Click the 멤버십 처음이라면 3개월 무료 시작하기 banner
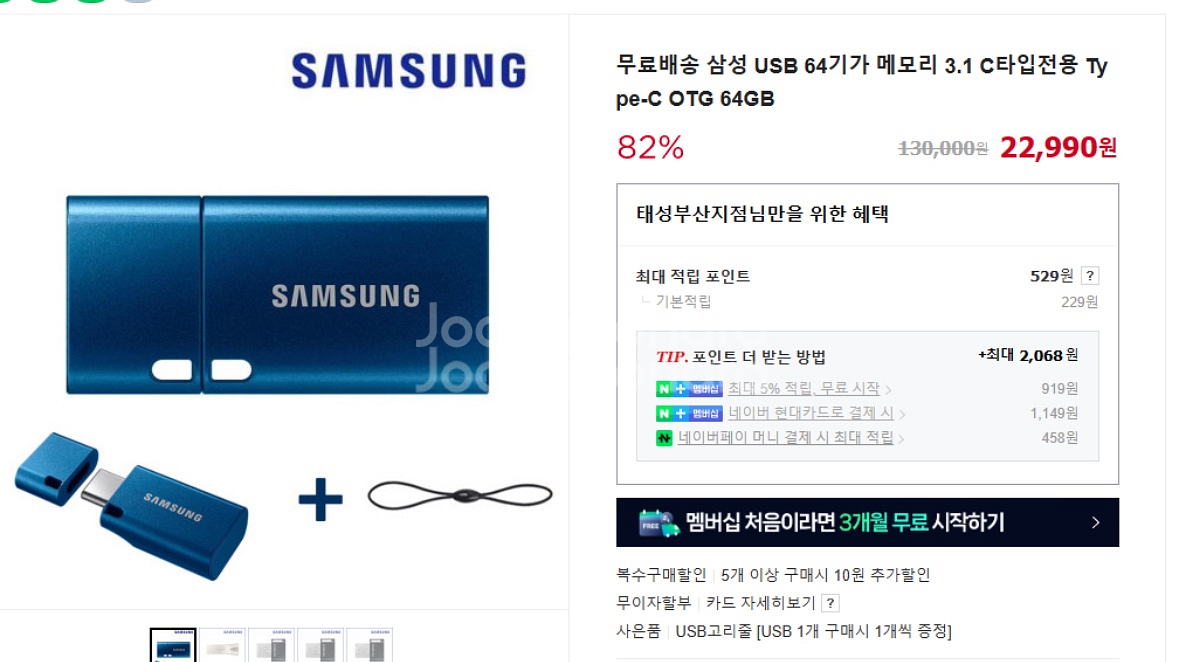The image size is (1179, 662). 867,522
